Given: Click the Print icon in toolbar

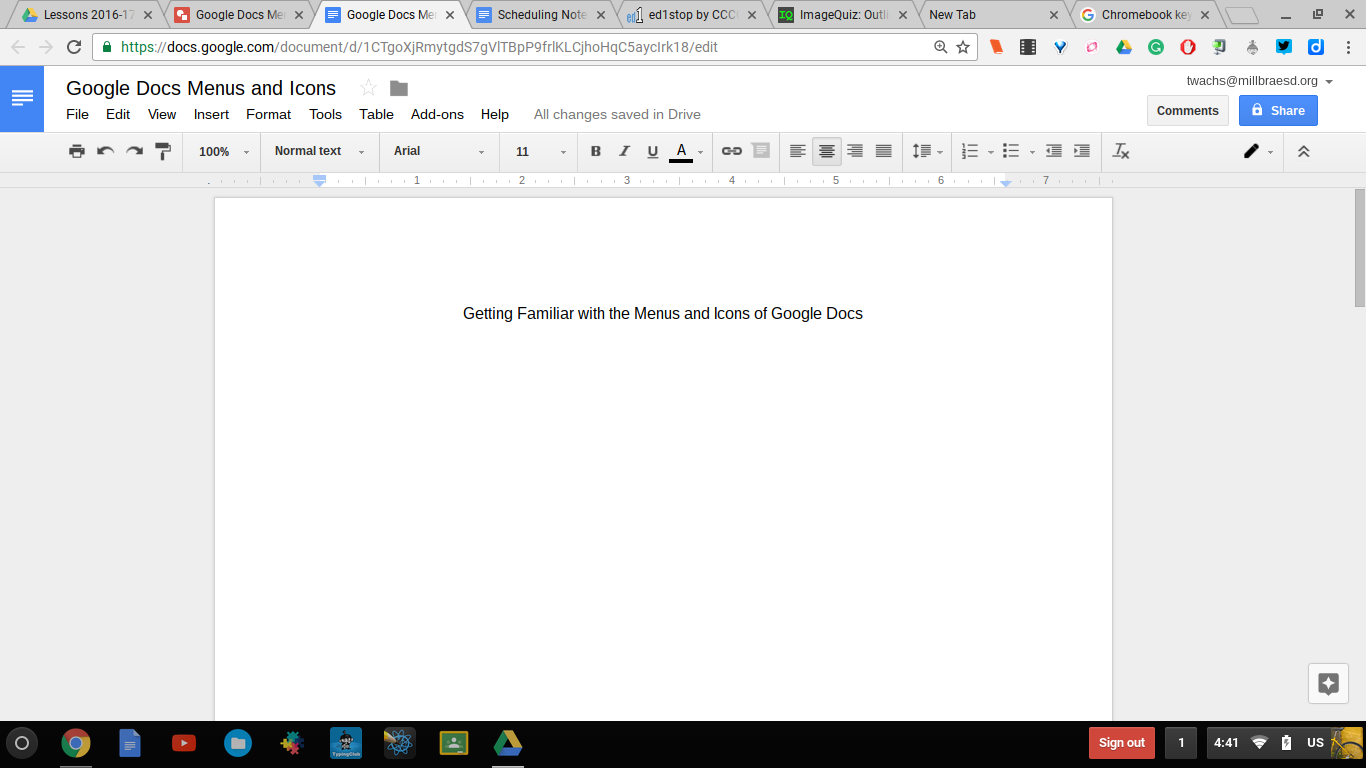Looking at the screenshot, I should 77,151.
